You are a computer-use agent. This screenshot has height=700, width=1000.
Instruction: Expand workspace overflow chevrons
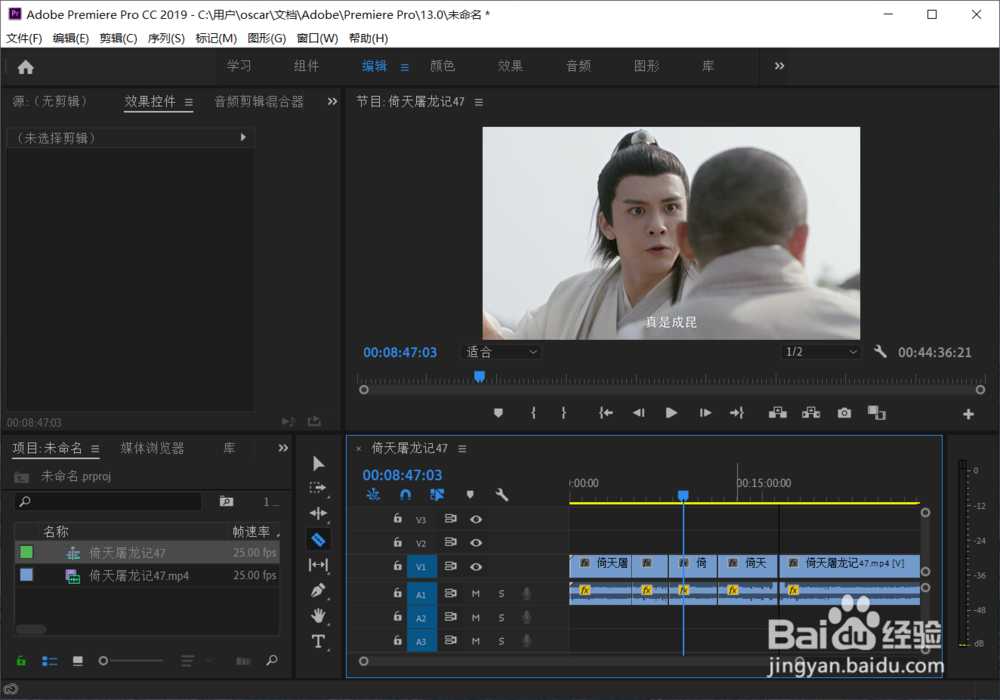click(x=779, y=66)
